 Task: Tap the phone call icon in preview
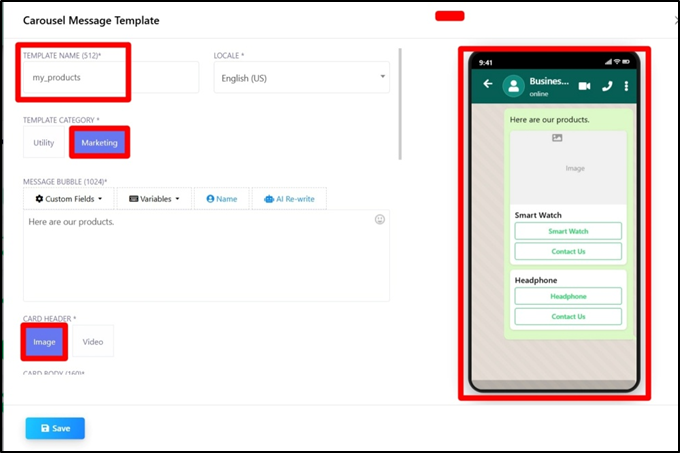(607, 86)
